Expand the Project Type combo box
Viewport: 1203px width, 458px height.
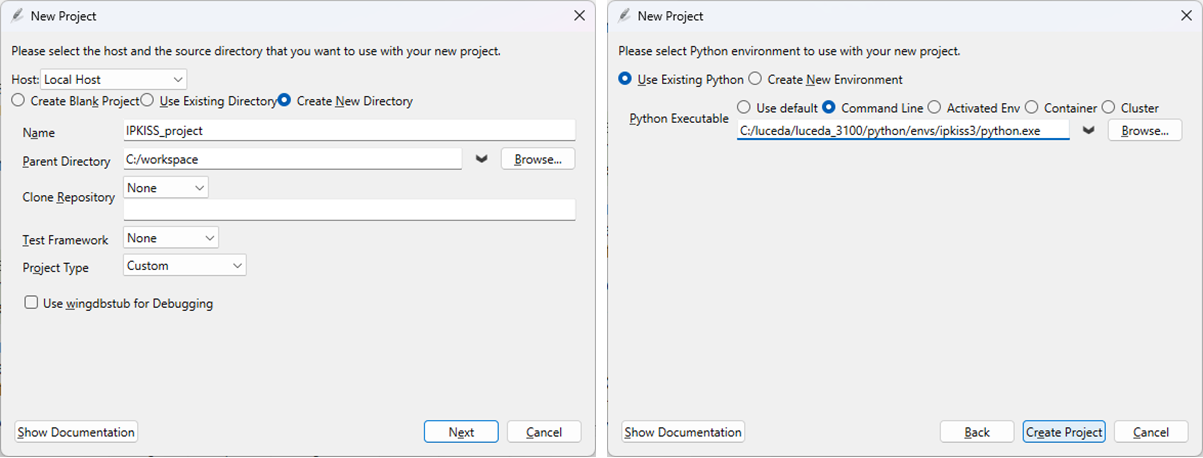point(185,266)
